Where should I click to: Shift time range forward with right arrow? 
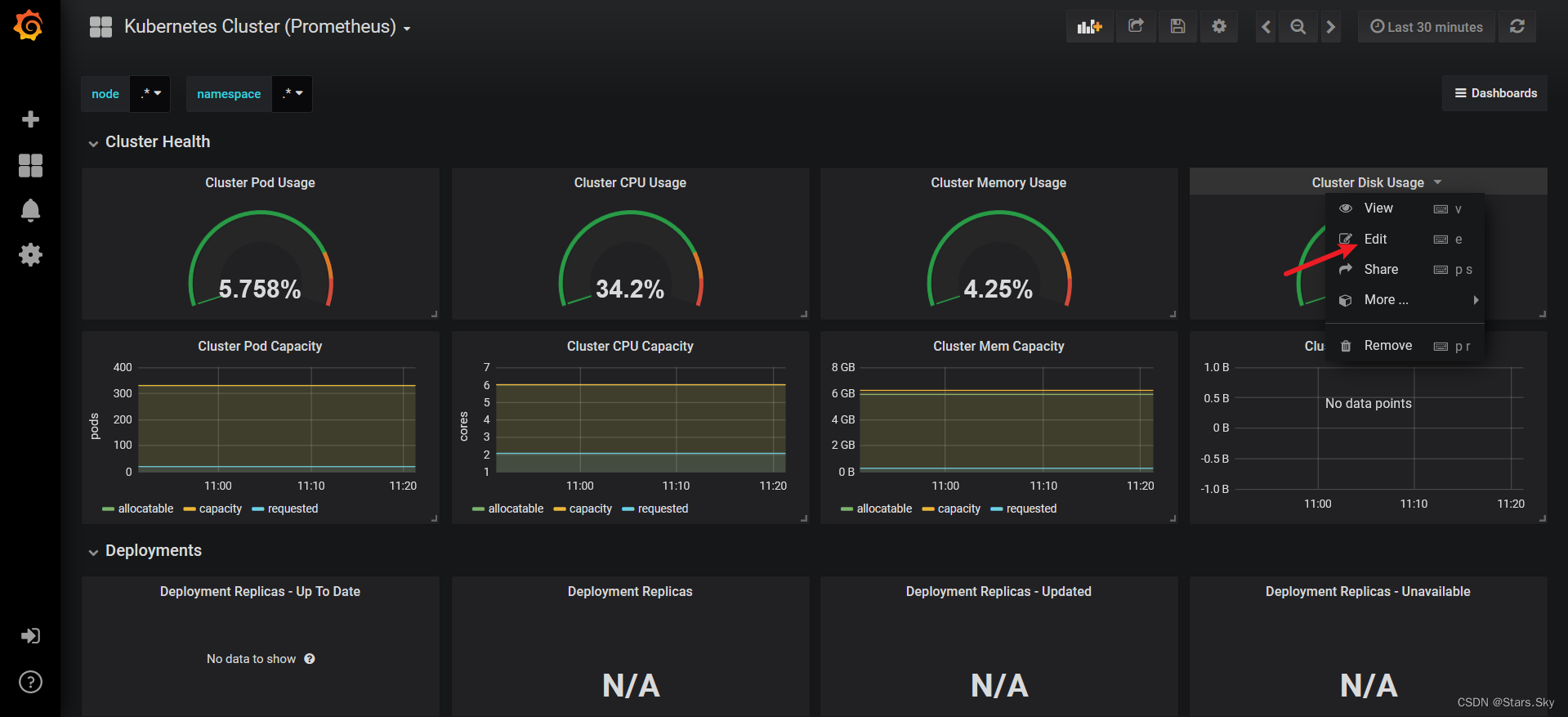[1331, 27]
